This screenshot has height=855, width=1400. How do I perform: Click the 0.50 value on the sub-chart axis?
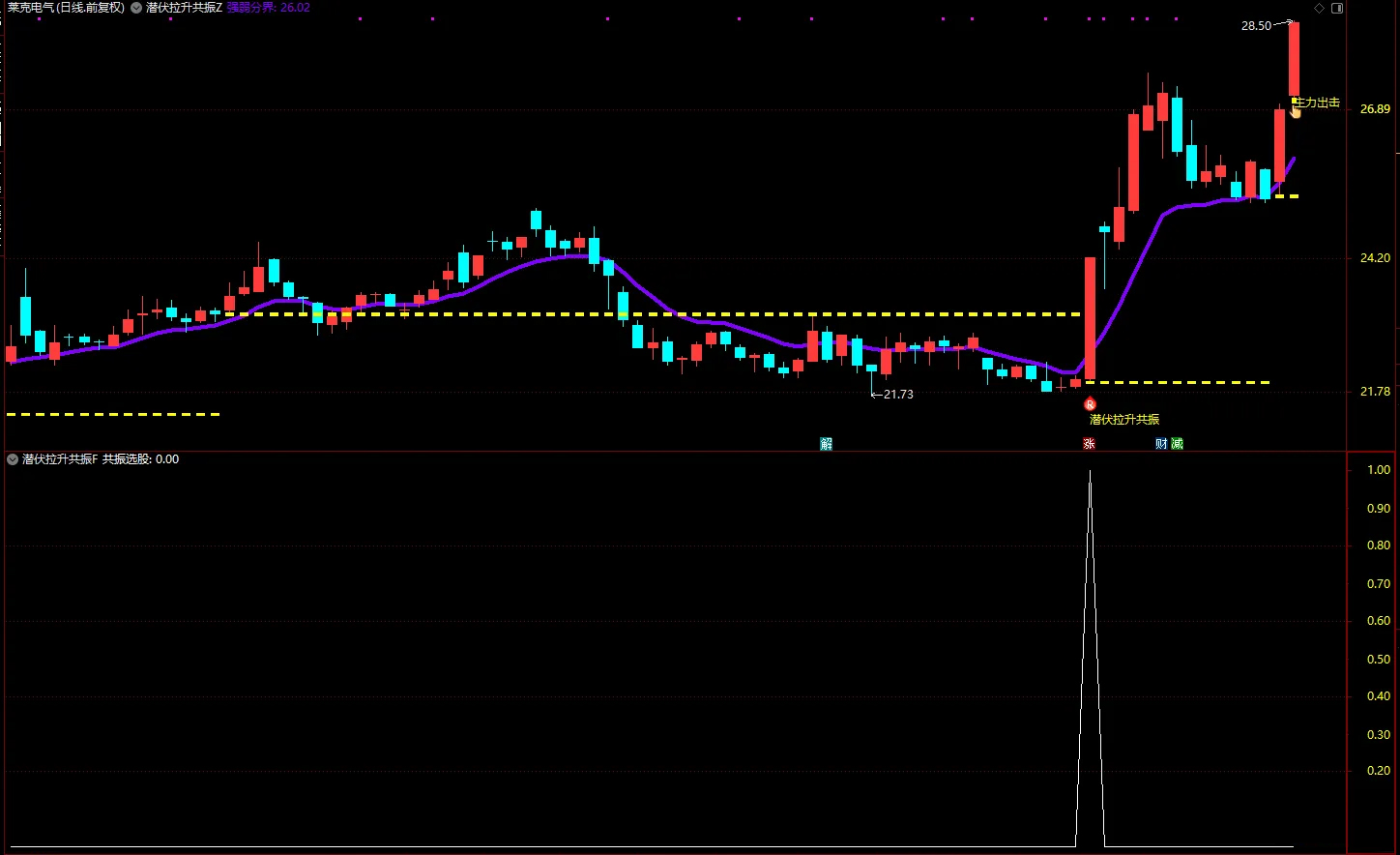[1379, 660]
